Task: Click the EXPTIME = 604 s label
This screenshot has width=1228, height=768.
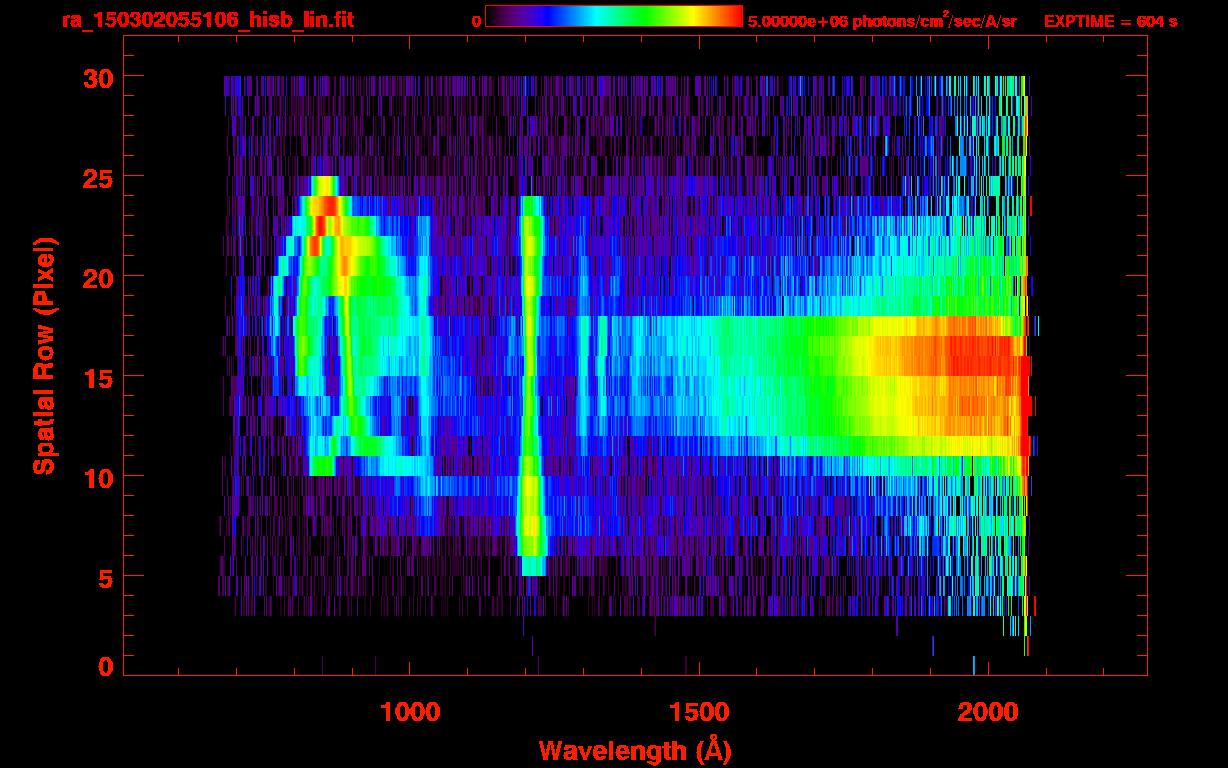Action: (x=1110, y=21)
